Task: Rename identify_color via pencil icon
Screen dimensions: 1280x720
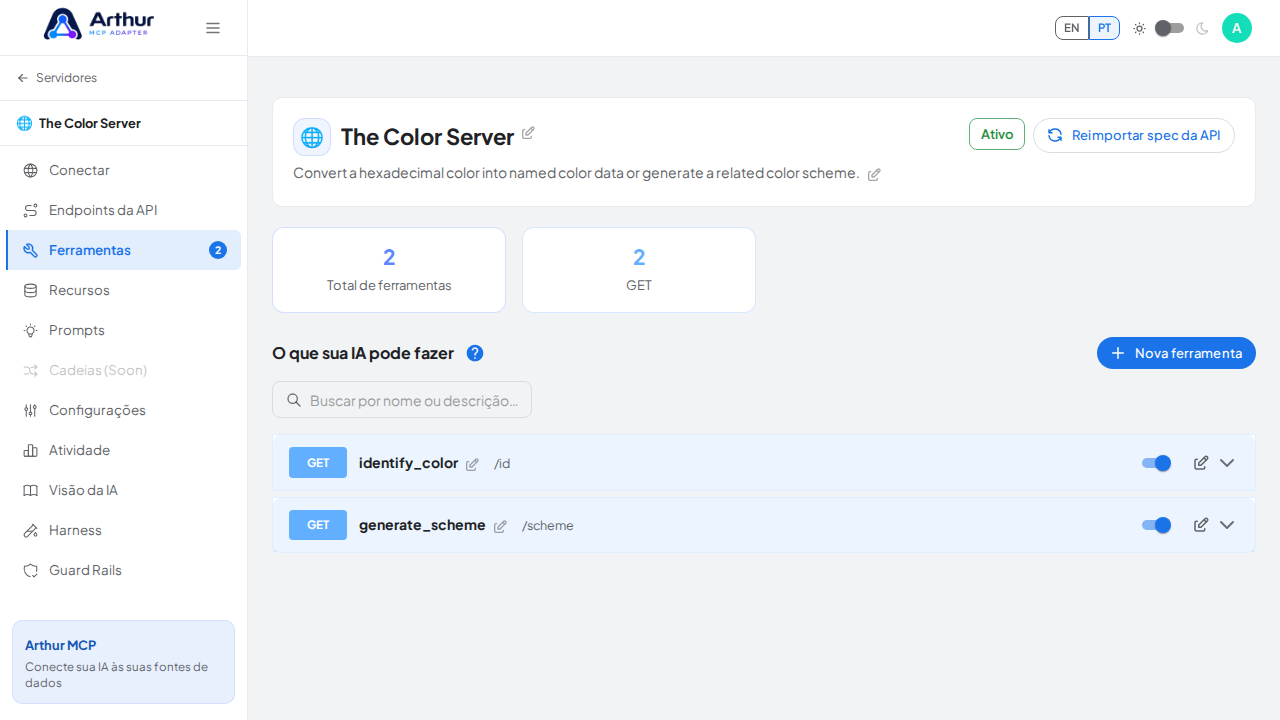Action: (472, 464)
